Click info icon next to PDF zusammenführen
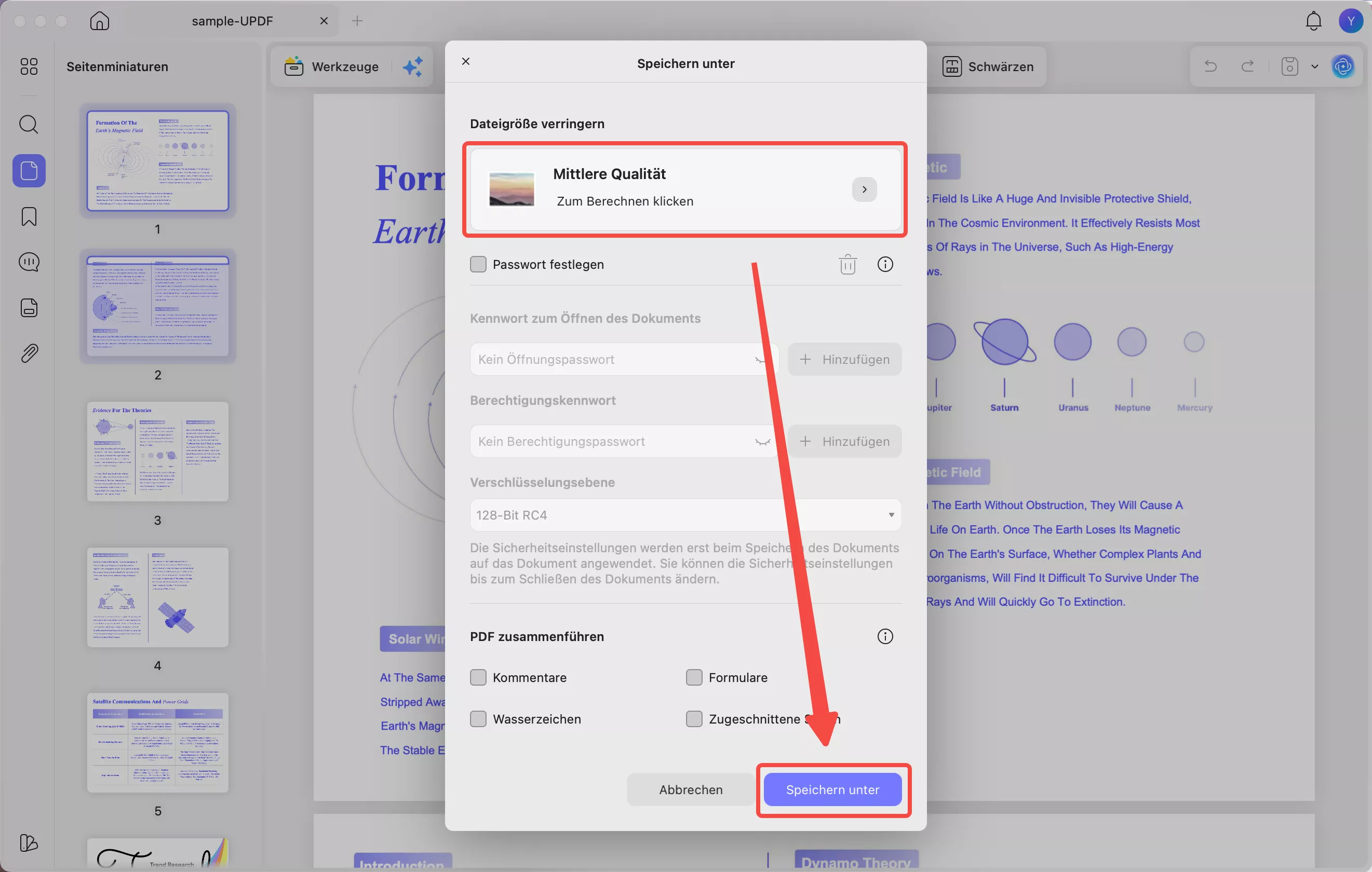This screenshot has height=872, width=1372. (885, 636)
